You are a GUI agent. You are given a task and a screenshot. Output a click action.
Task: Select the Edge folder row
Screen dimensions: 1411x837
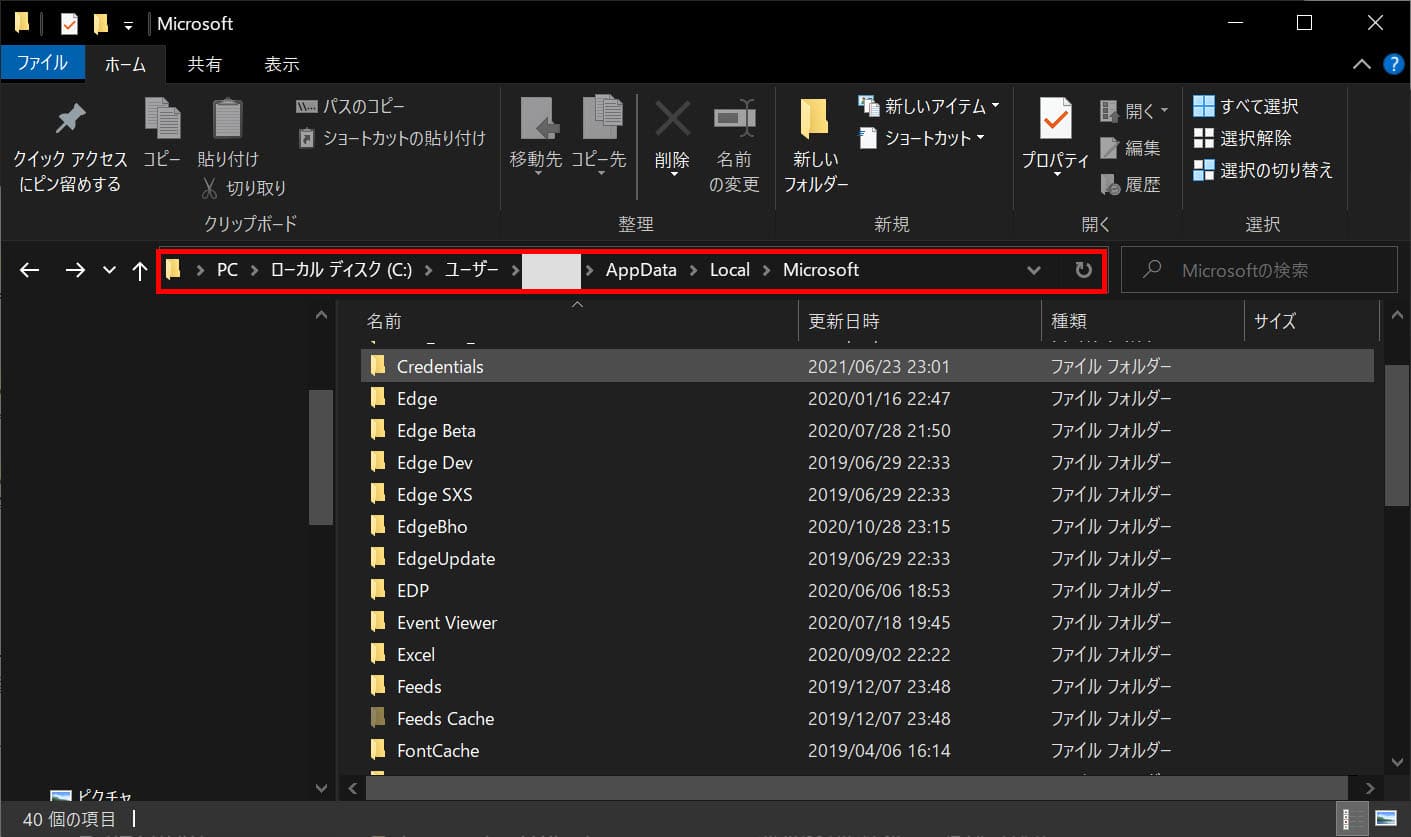[867, 398]
